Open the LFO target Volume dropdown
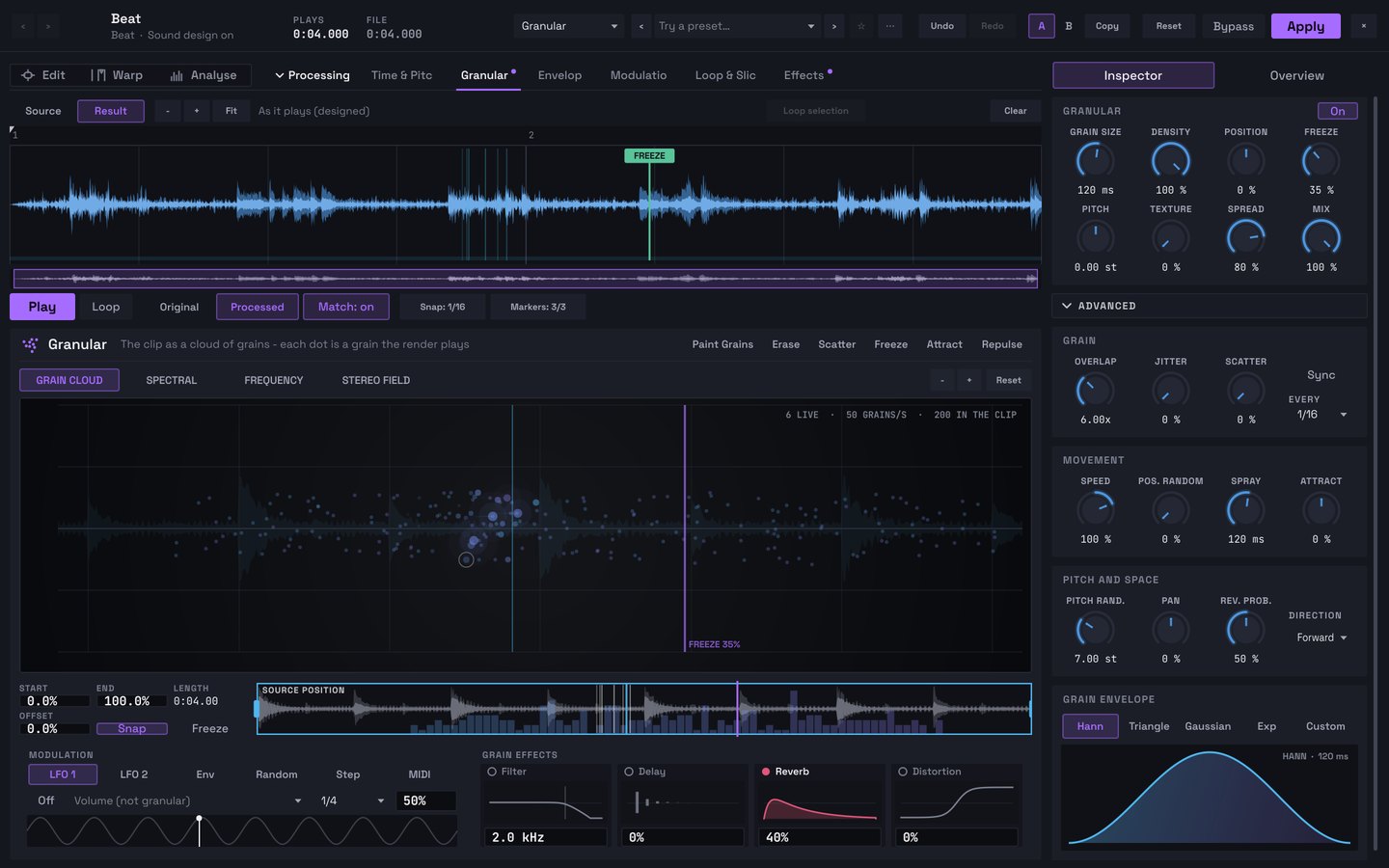 click(x=188, y=800)
